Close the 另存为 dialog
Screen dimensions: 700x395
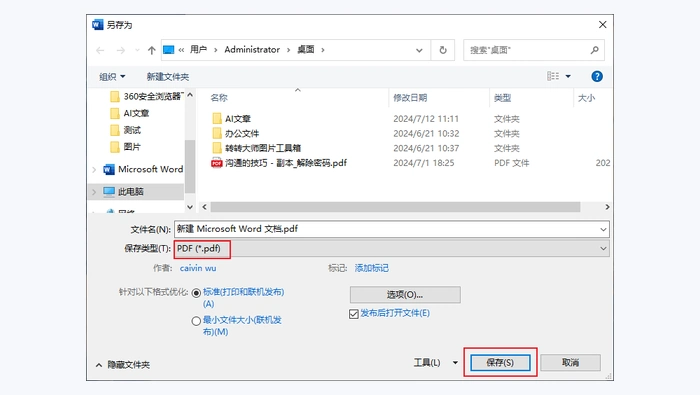pos(603,25)
